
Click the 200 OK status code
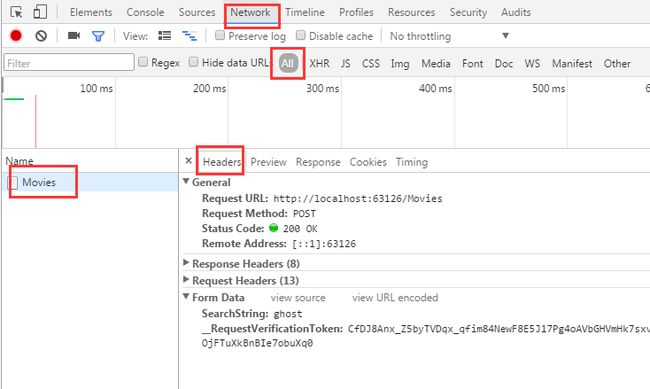(300, 229)
